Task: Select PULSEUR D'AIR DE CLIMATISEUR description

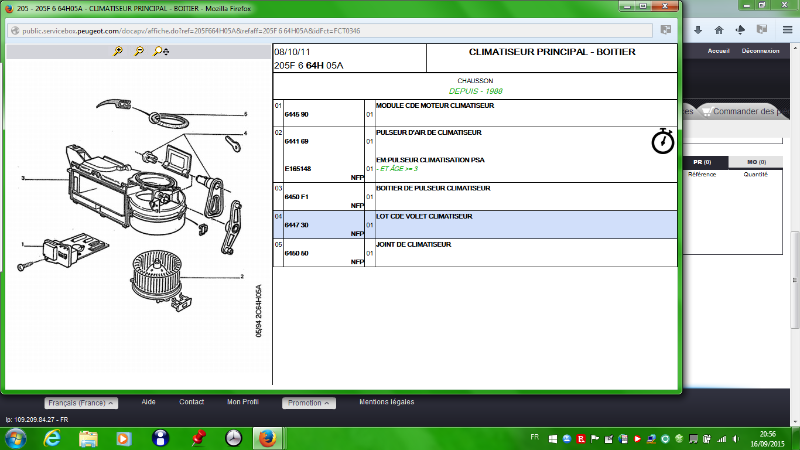Action: (x=429, y=132)
